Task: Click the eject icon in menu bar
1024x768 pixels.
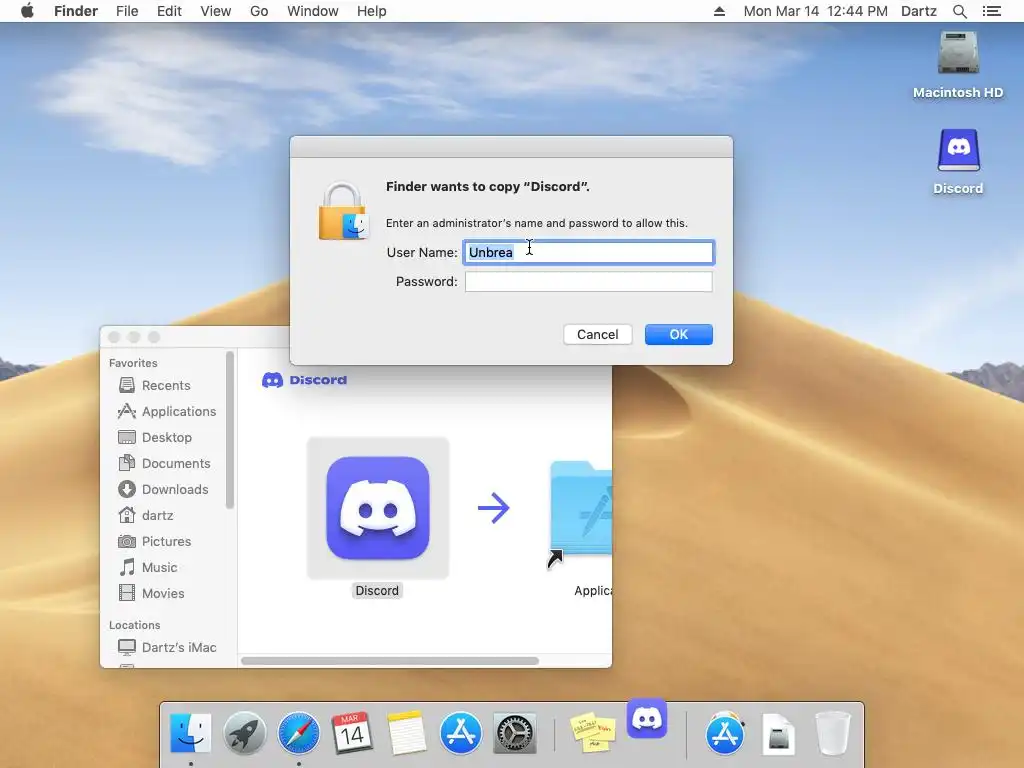Action: point(719,11)
